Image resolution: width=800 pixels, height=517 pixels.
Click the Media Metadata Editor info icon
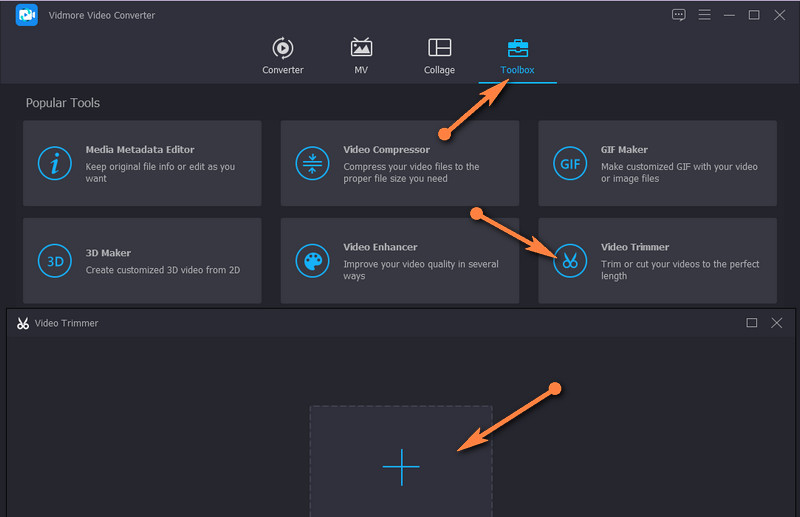pos(54,163)
